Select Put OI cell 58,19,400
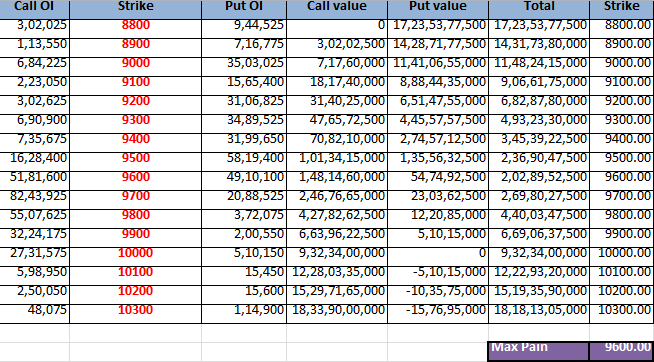 244,158
